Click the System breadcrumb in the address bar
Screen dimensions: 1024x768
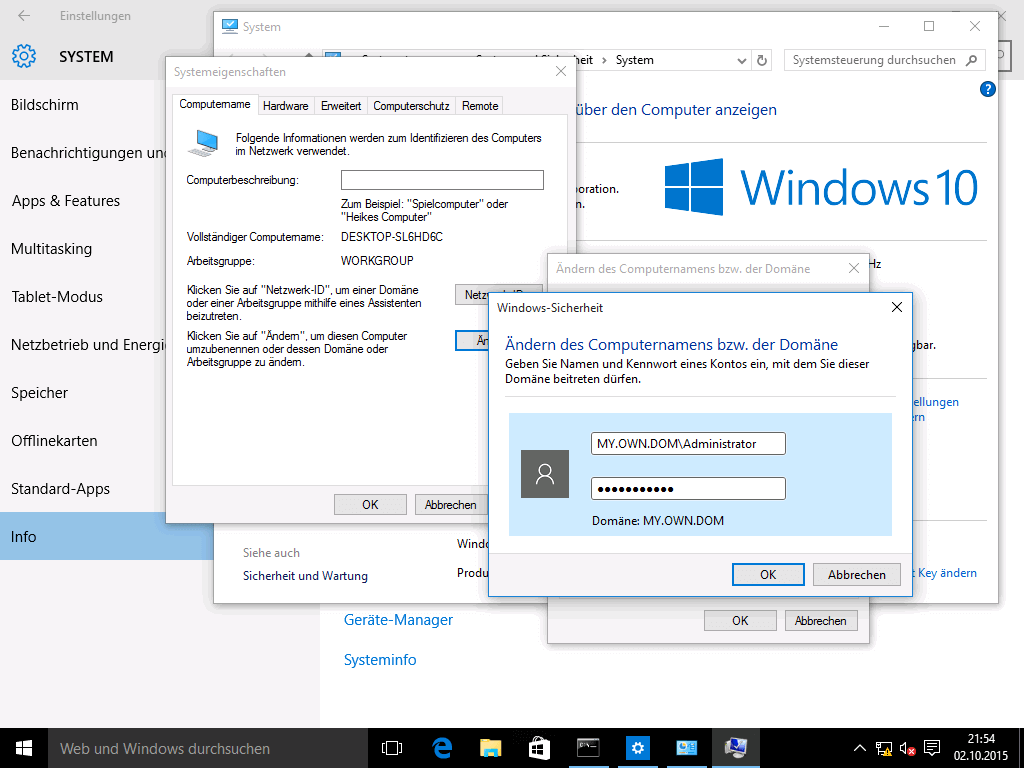(634, 60)
